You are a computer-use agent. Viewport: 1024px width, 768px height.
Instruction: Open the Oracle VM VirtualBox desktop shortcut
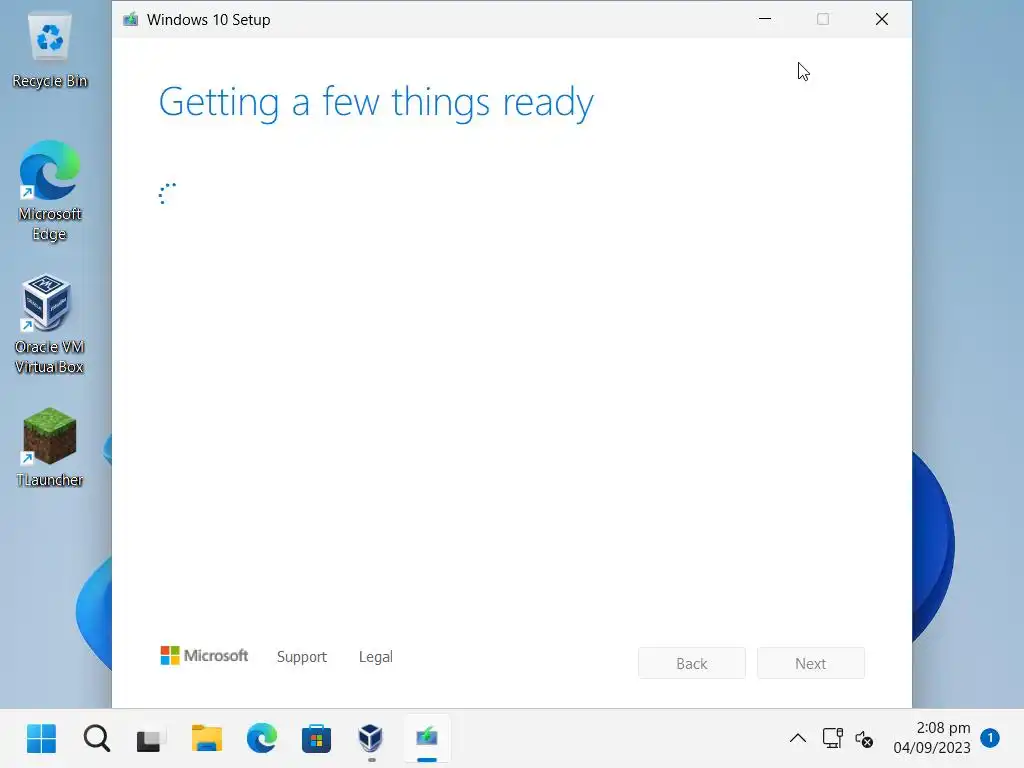click(50, 324)
